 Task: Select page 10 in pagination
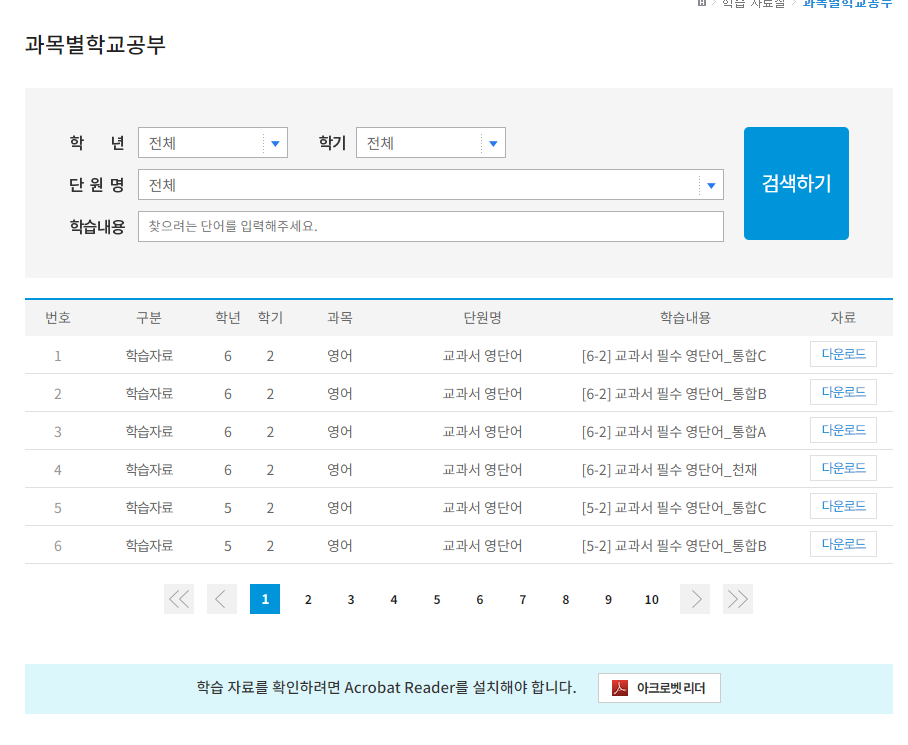tap(651, 600)
